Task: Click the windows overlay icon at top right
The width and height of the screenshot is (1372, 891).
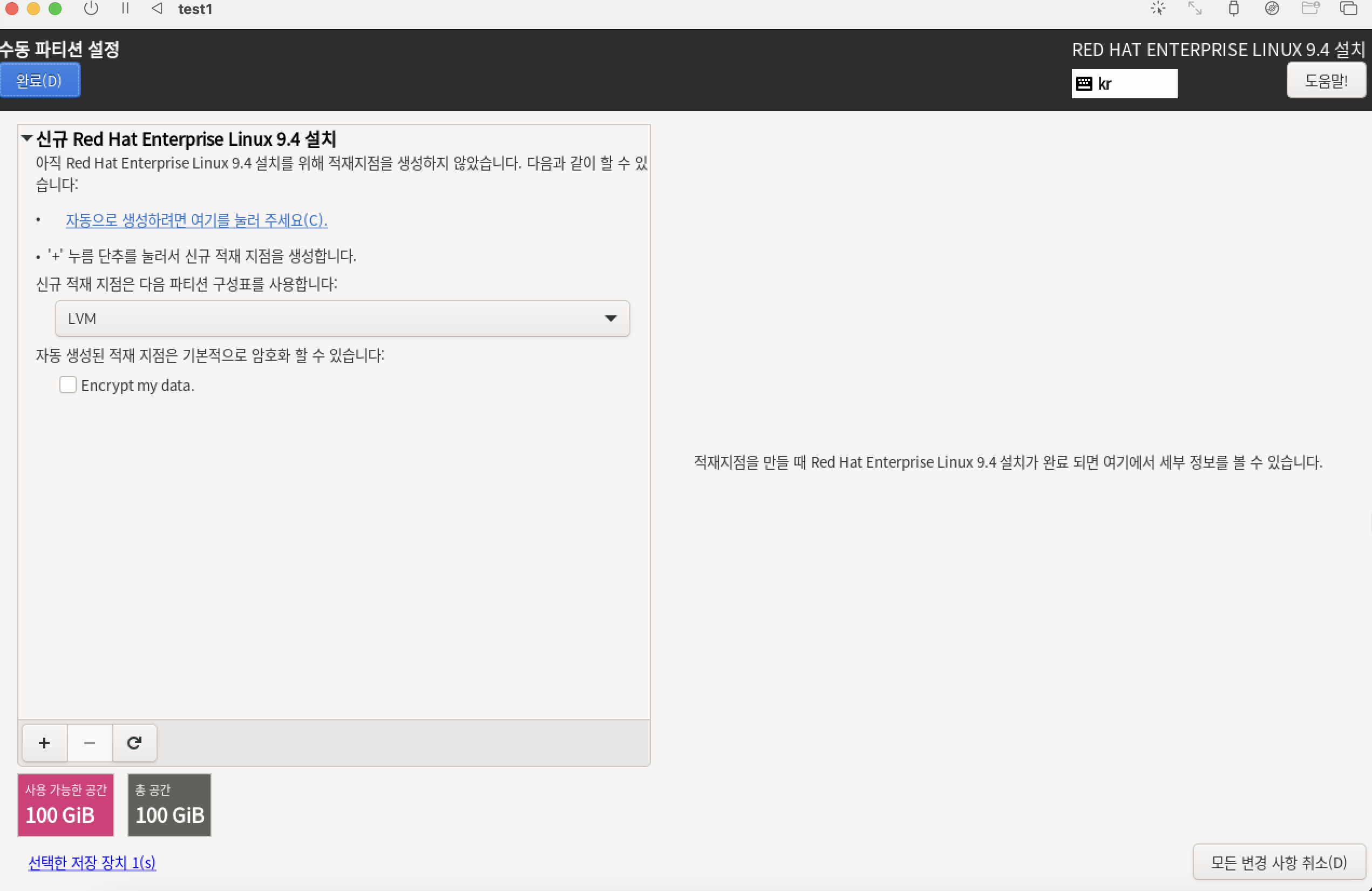Action: [x=1348, y=9]
